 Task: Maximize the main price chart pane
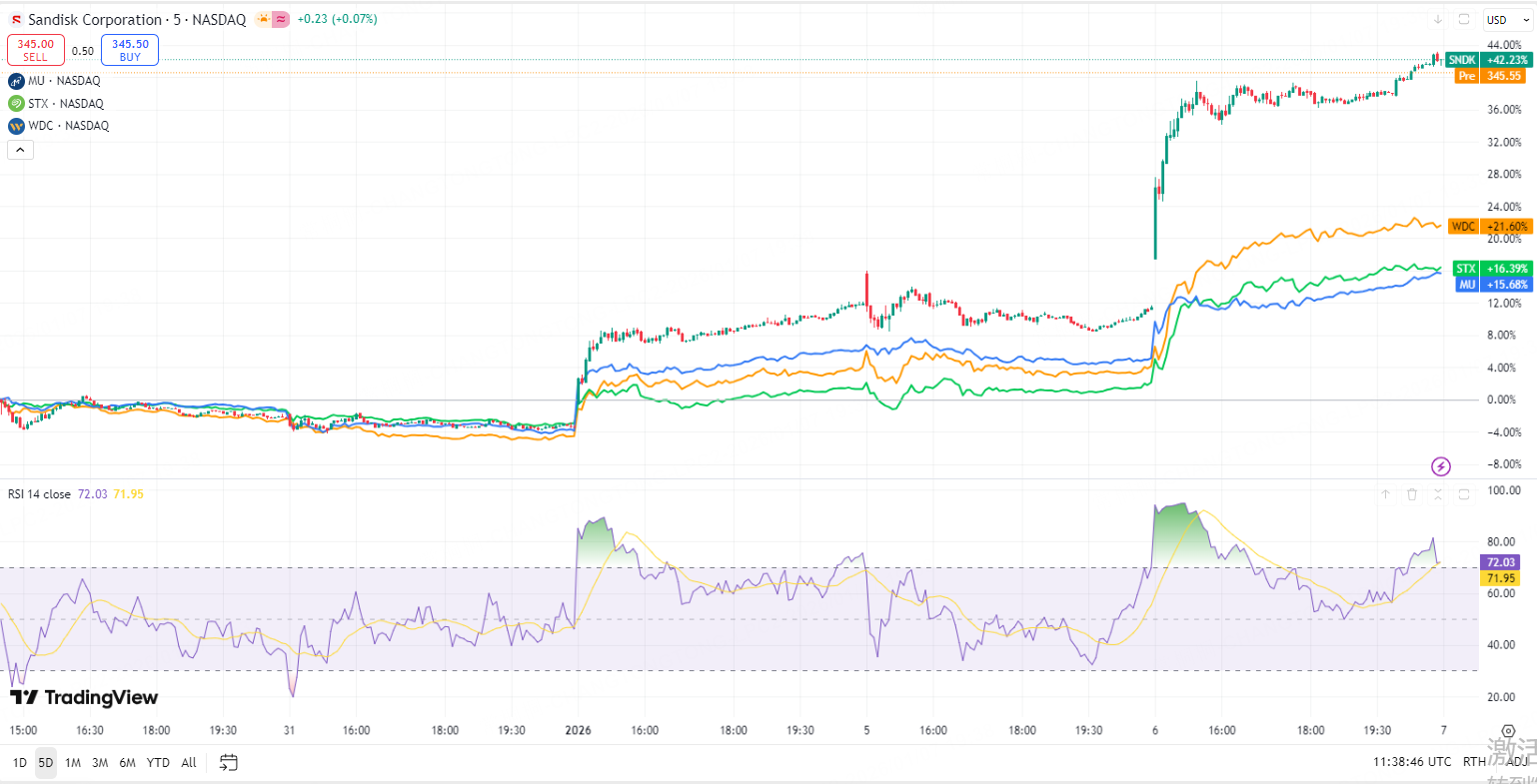pyautogui.click(x=1464, y=19)
